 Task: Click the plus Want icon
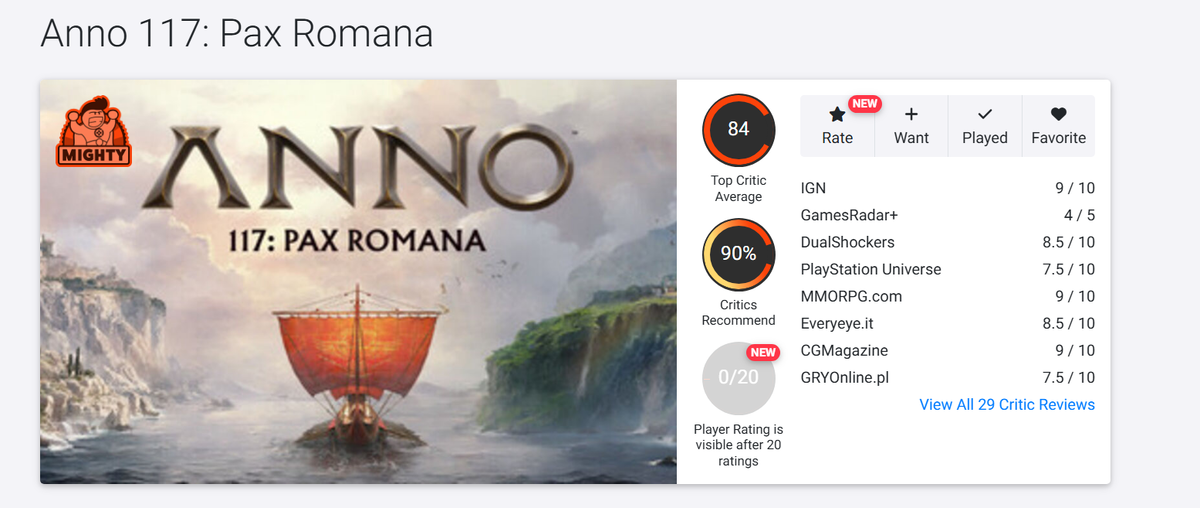click(x=911, y=115)
